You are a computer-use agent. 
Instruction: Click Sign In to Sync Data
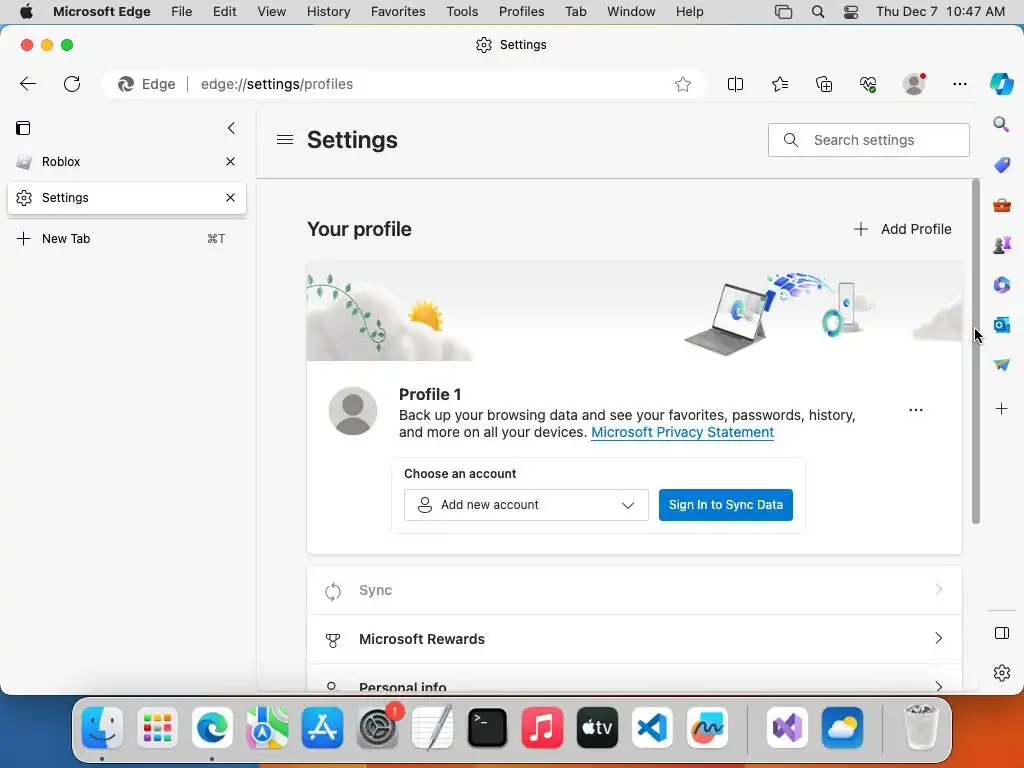pyautogui.click(x=726, y=505)
